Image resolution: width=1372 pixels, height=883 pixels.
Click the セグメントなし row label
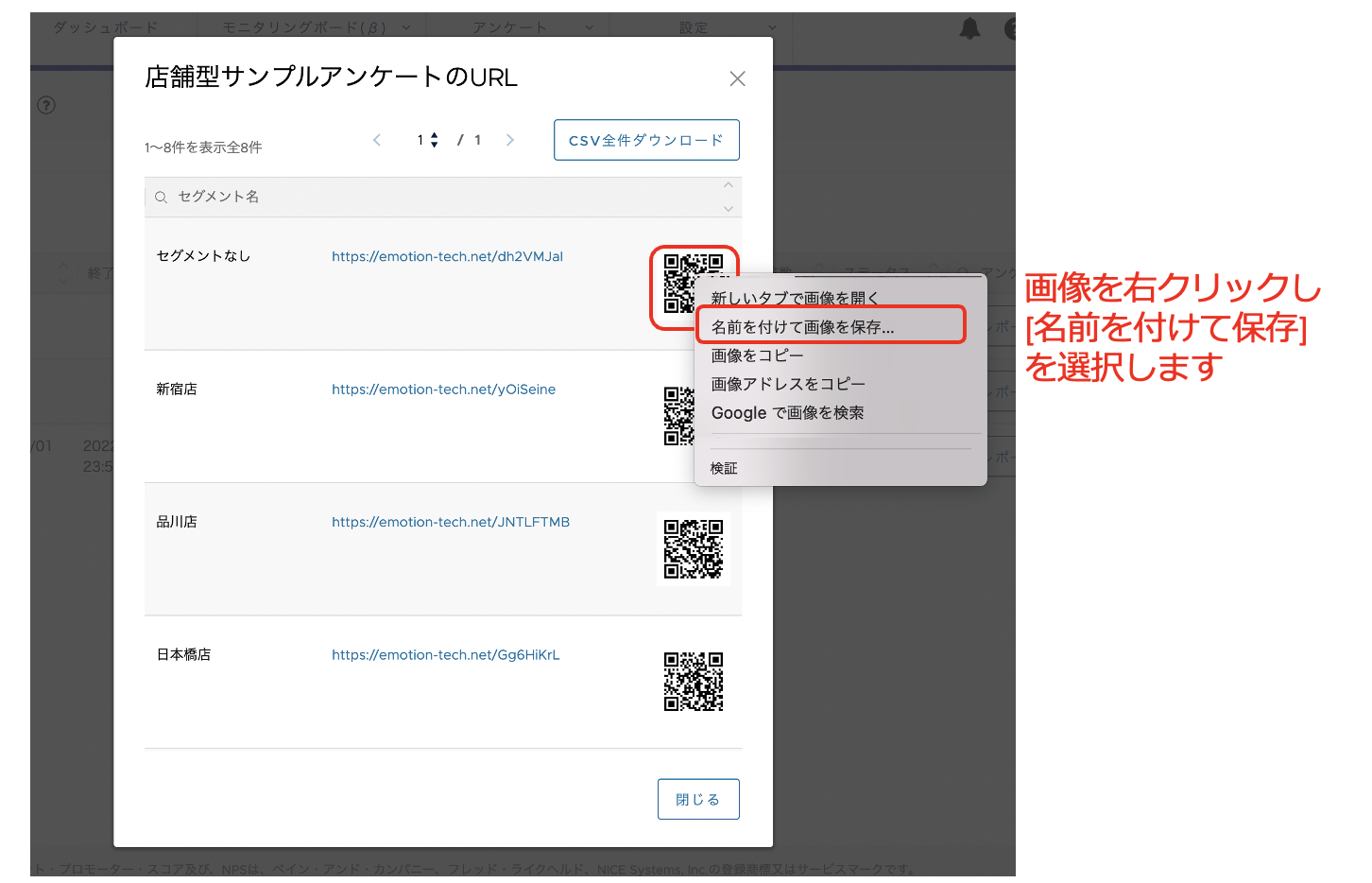click(x=203, y=255)
